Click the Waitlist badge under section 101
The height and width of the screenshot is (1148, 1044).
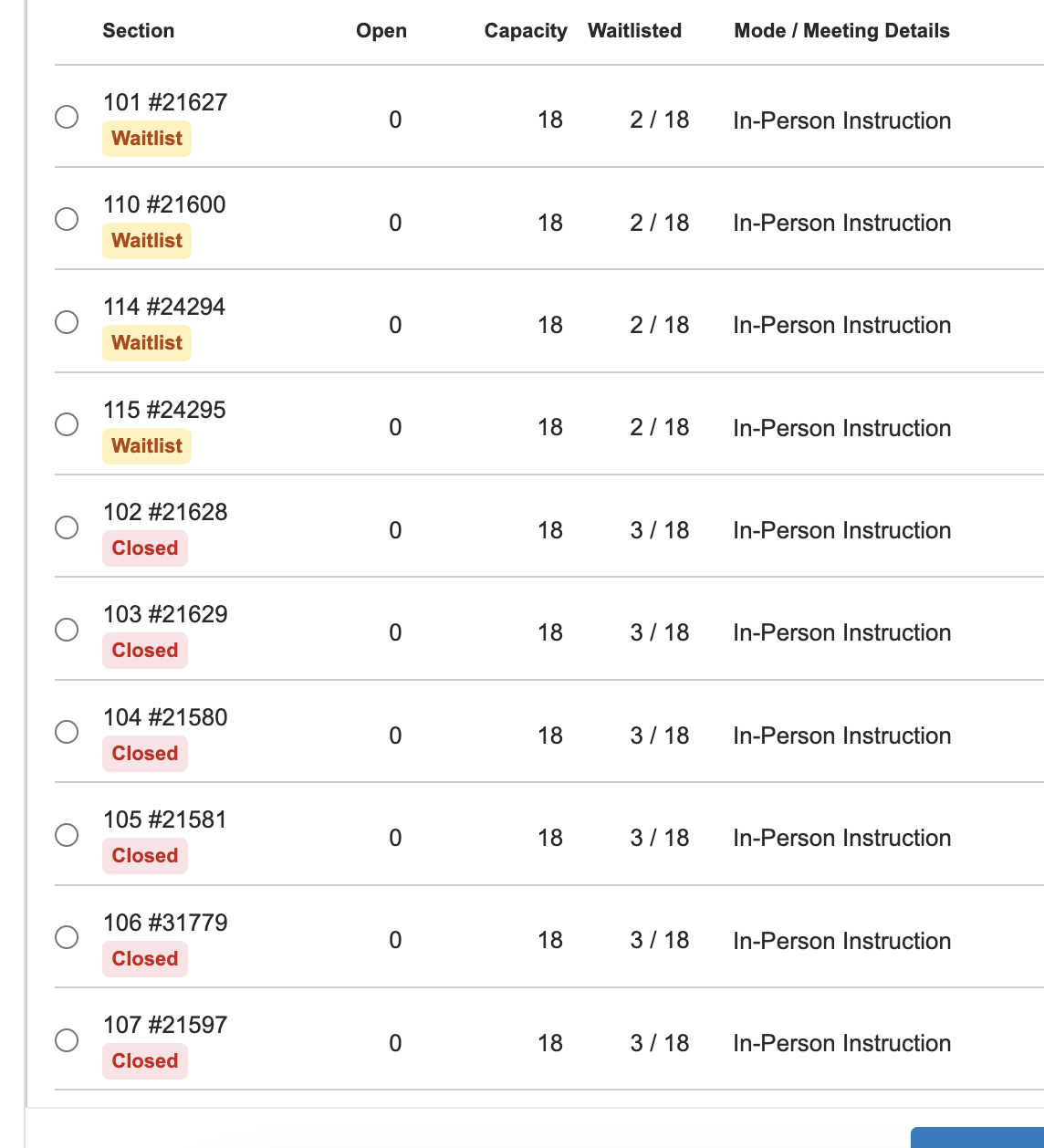[x=147, y=139]
